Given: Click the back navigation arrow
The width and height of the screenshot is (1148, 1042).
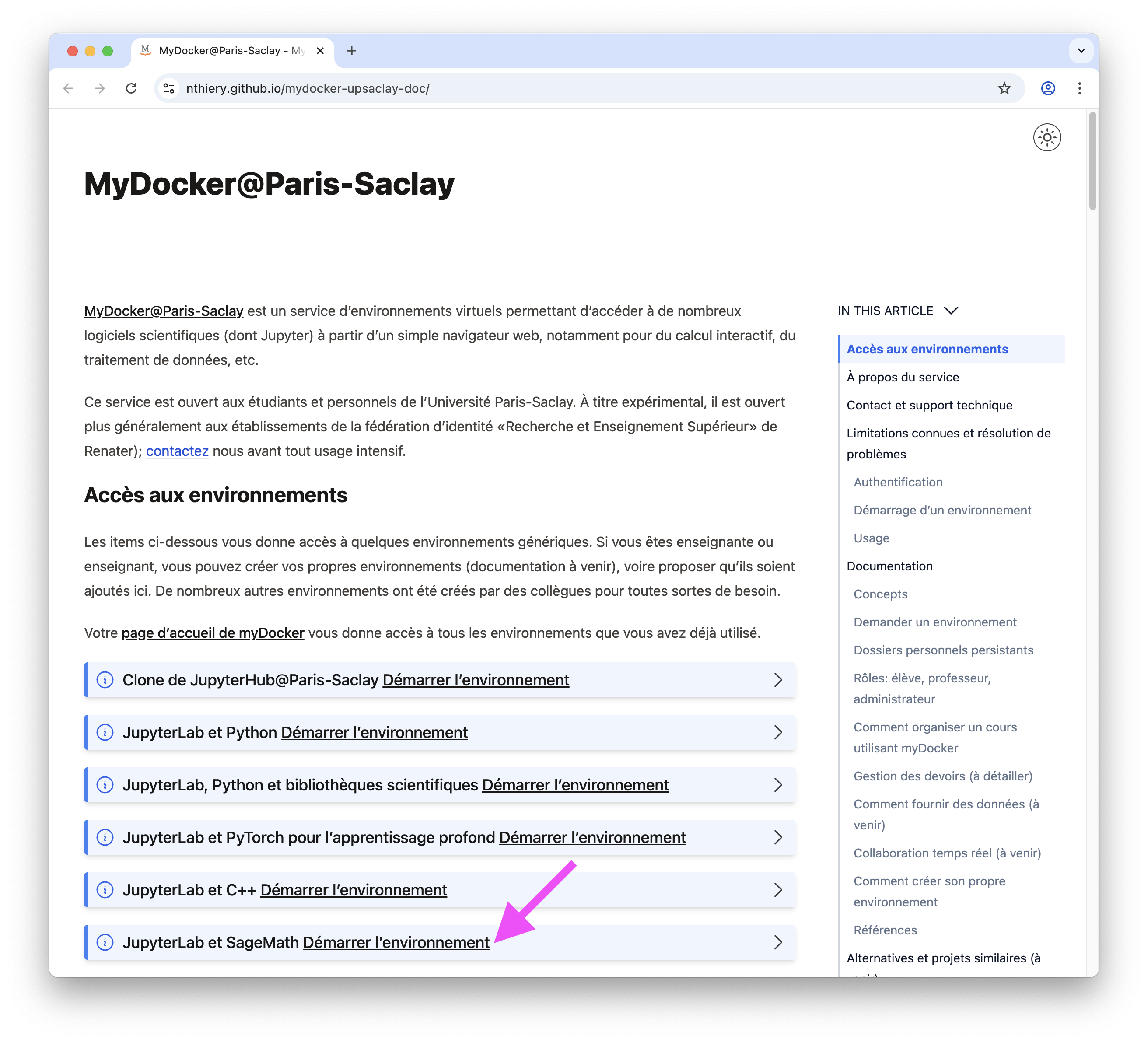Looking at the screenshot, I should click(x=69, y=88).
